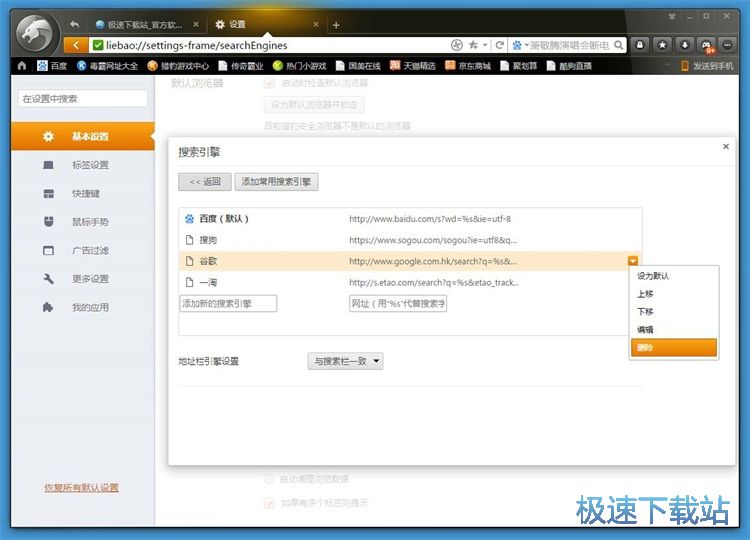Select 基本设置 in the sidebar
This screenshot has width=750, height=540.
(83, 136)
